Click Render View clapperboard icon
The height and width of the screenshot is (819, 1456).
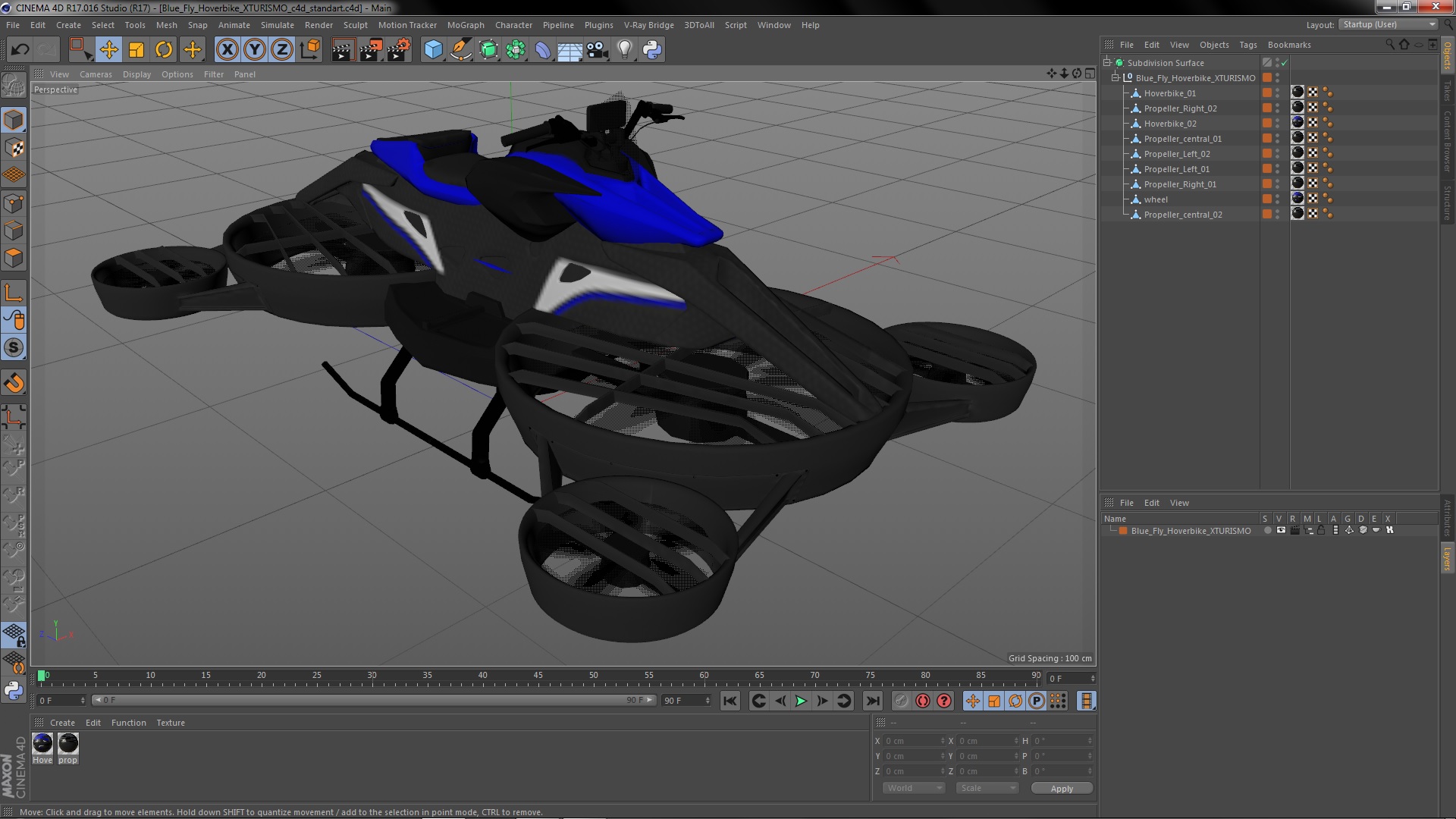(x=343, y=50)
